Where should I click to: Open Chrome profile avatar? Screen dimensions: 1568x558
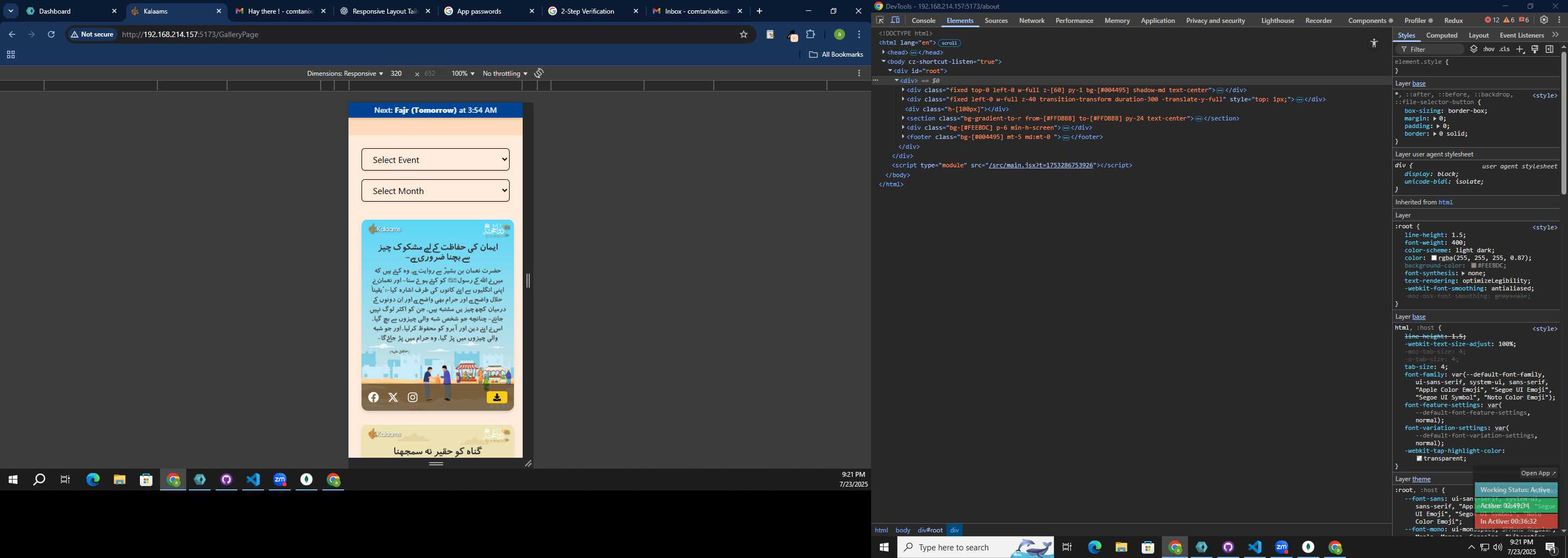point(839,35)
